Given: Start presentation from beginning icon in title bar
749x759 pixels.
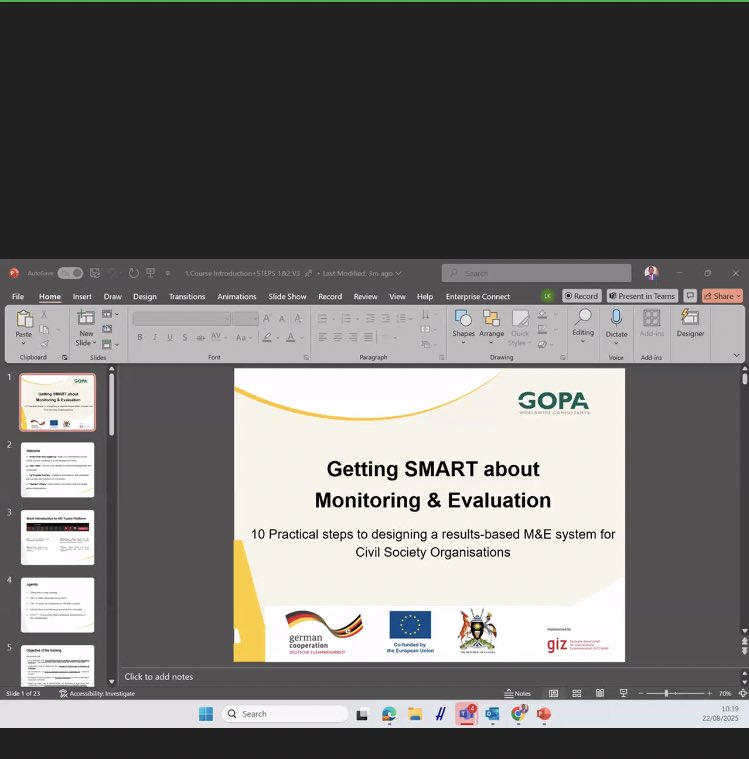Looking at the screenshot, I should [151, 273].
